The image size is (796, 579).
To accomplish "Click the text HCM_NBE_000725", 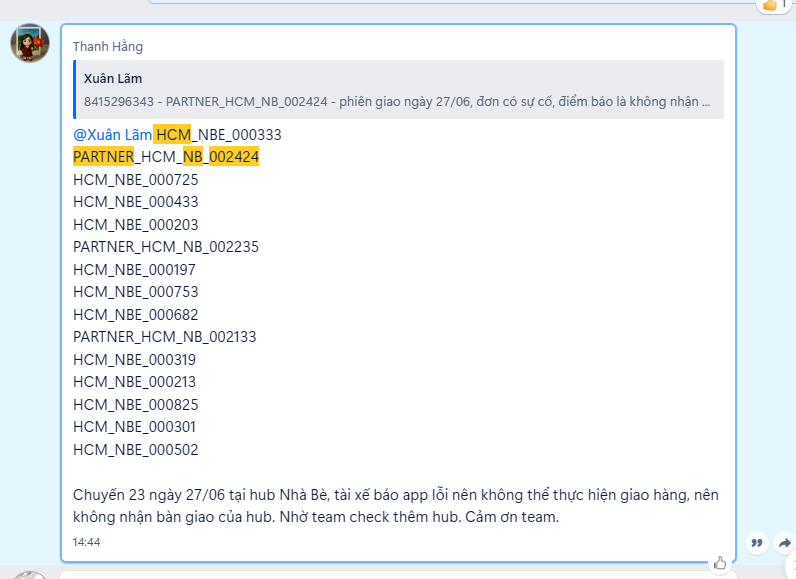I will [x=136, y=180].
